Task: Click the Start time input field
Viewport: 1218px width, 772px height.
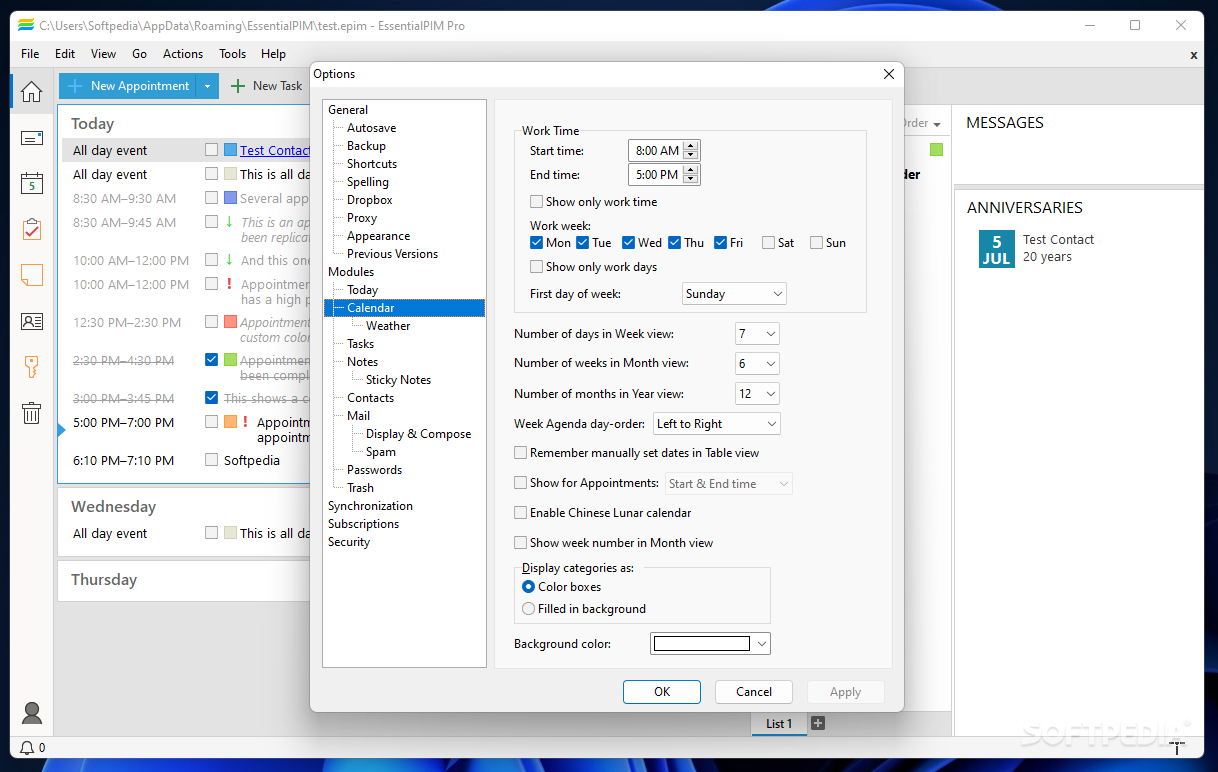Action: click(x=657, y=151)
